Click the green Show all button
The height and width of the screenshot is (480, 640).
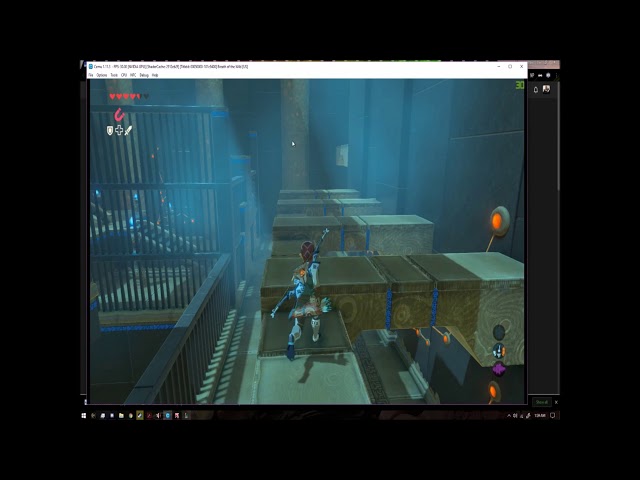tap(541, 402)
